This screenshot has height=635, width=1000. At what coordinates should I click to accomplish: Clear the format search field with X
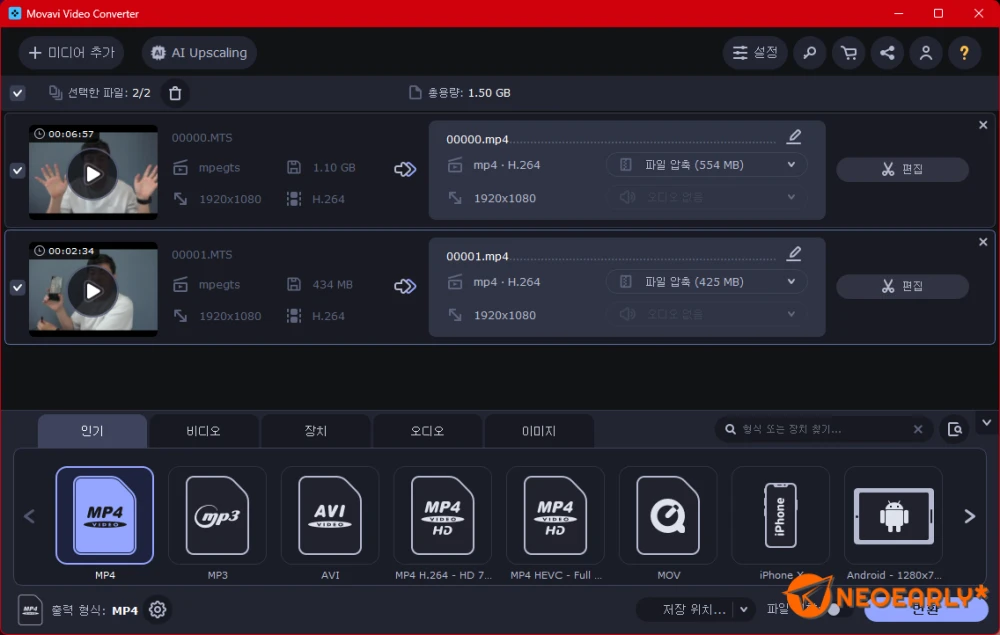point(918,429)
